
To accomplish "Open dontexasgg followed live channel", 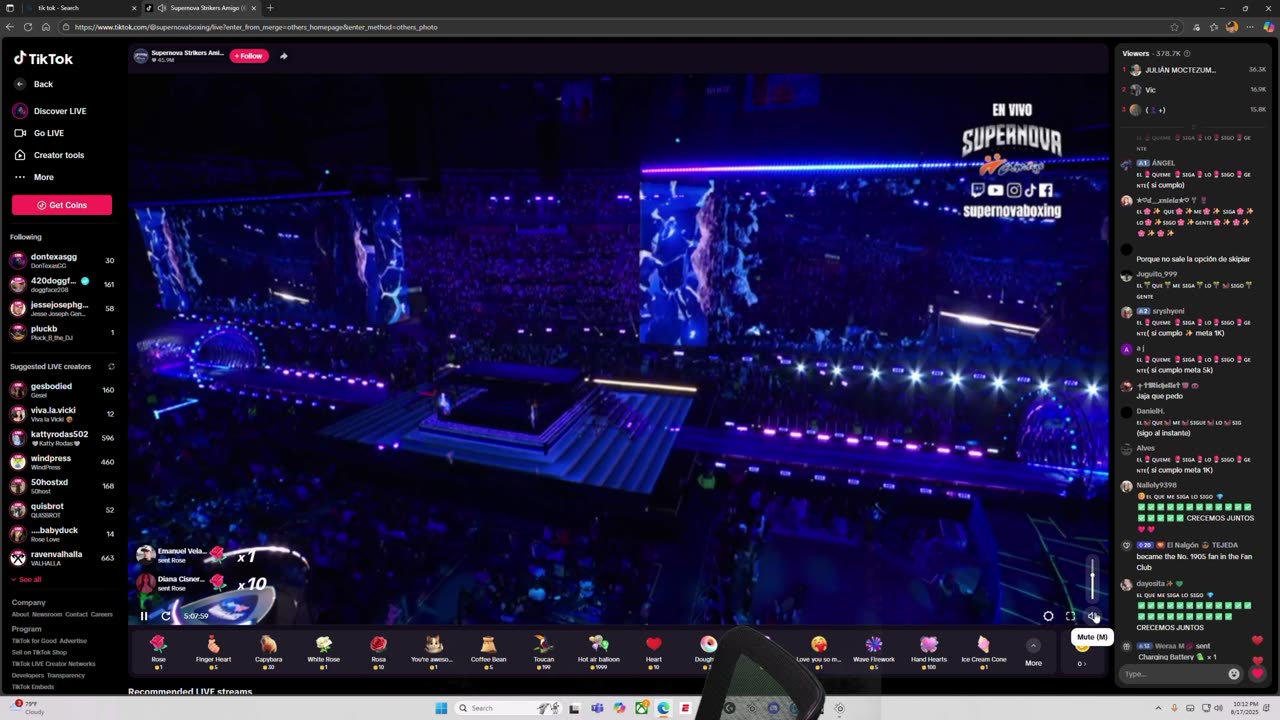I will pyautogui.click(x=62, y=261).
